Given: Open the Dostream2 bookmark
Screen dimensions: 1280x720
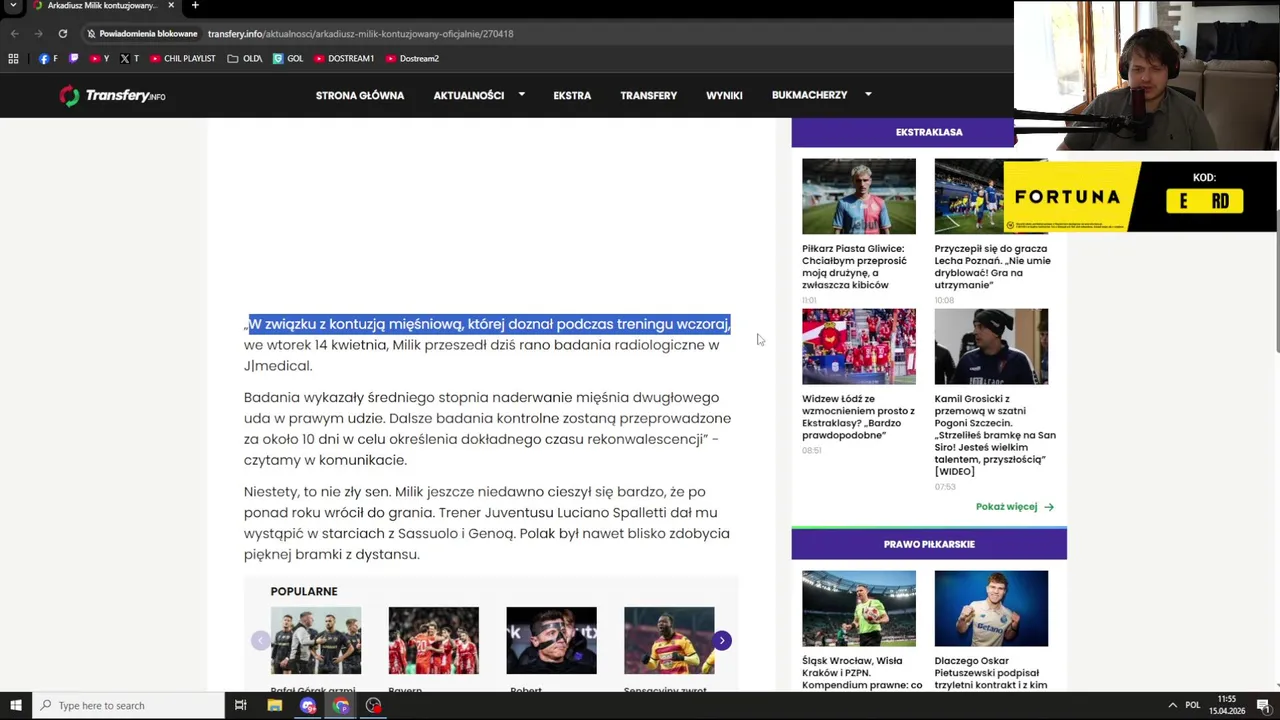Looking at the screenshot, I should click(x=413, y=59).
